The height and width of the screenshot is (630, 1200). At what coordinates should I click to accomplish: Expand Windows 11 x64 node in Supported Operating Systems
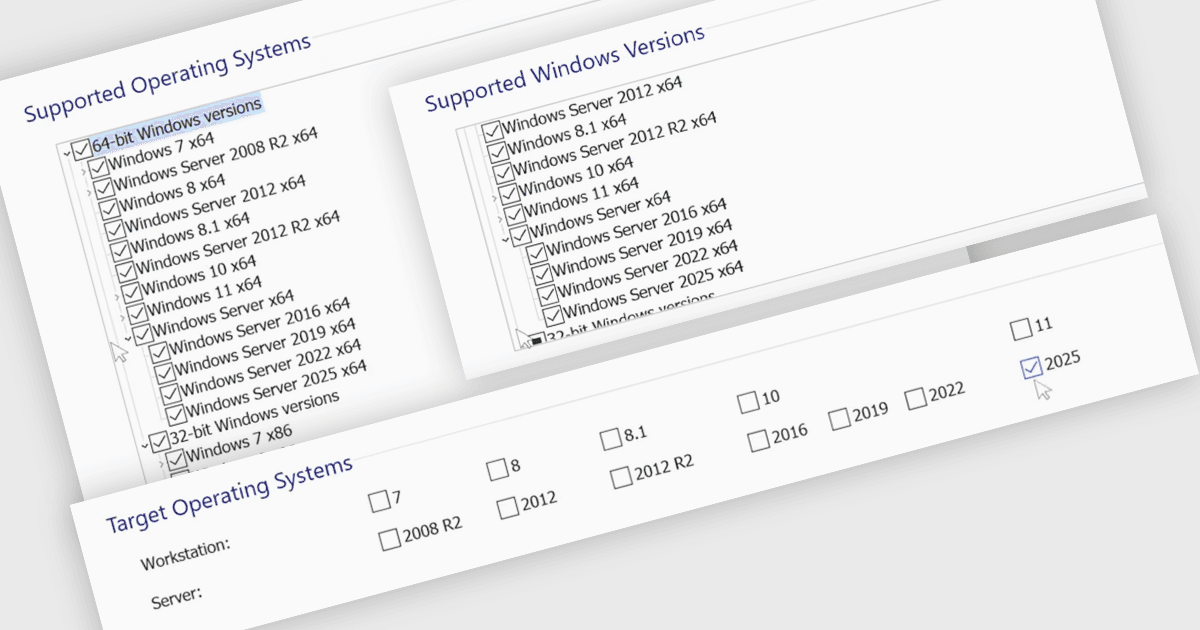coord(123,317)
